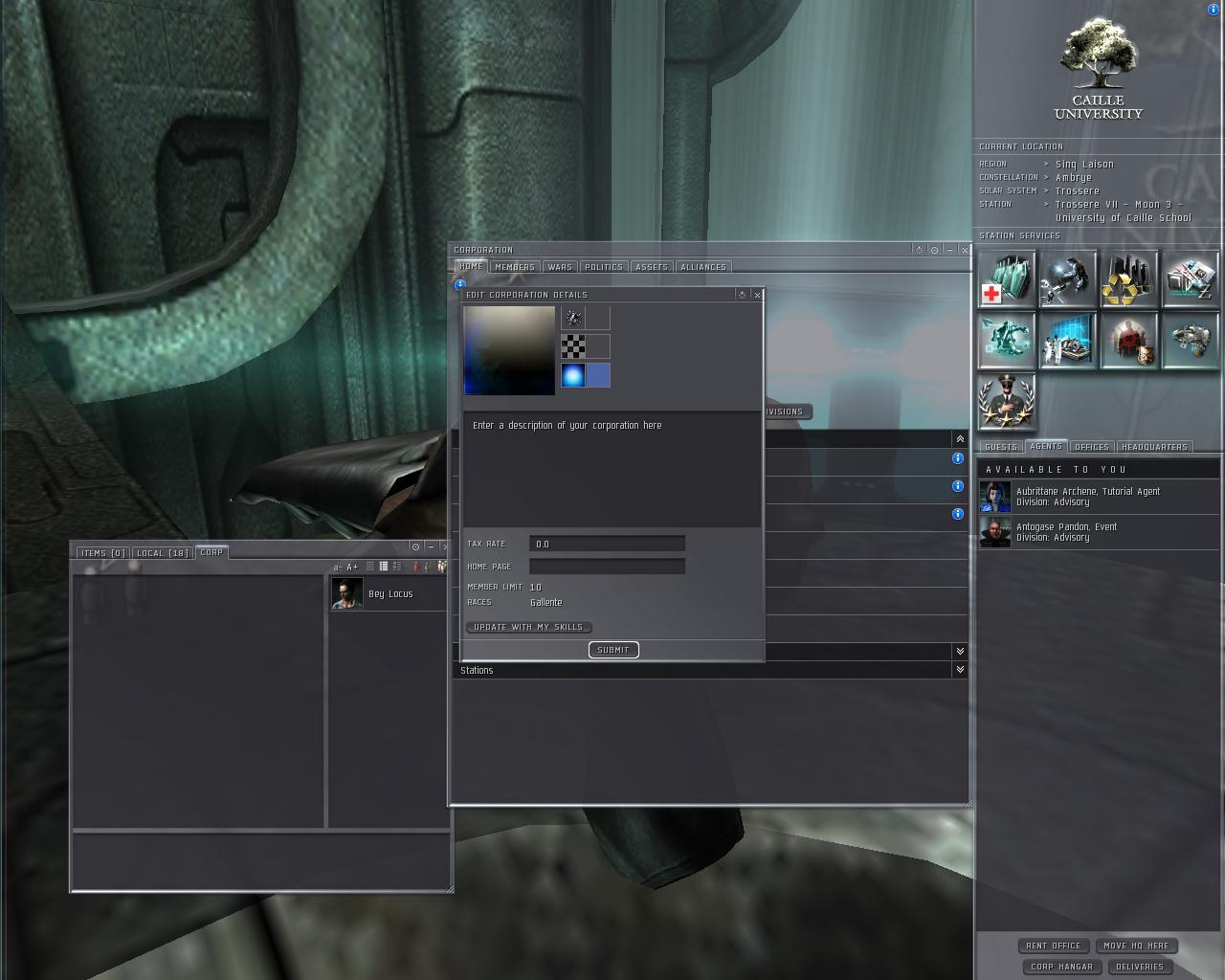Viewport: 1225px width, 980px height.
Task: Increase chat font size with A+ icon
Action: [352, 568]
